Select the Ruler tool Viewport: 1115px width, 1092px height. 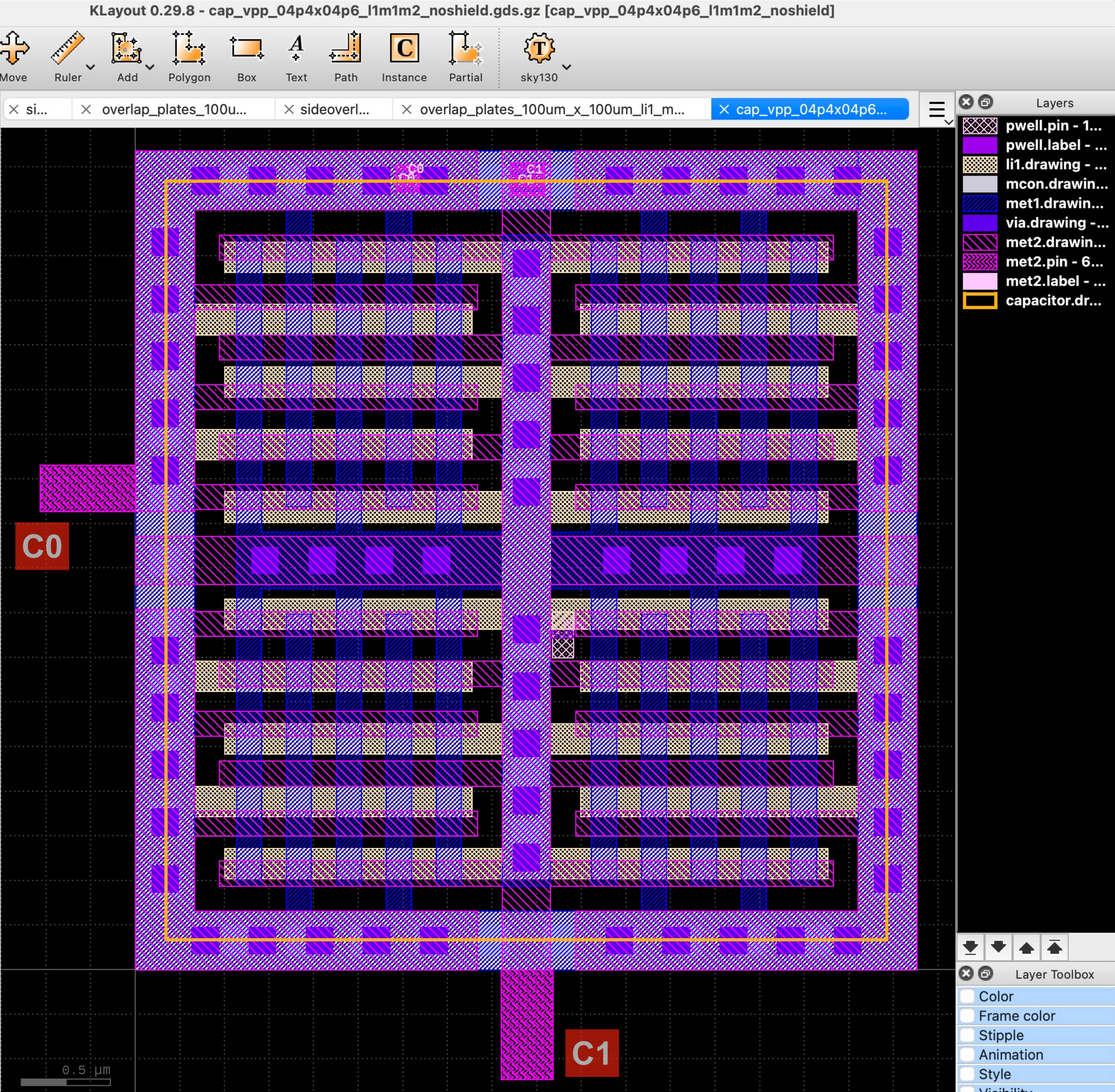pyautogui.click(x=68, y=57)
